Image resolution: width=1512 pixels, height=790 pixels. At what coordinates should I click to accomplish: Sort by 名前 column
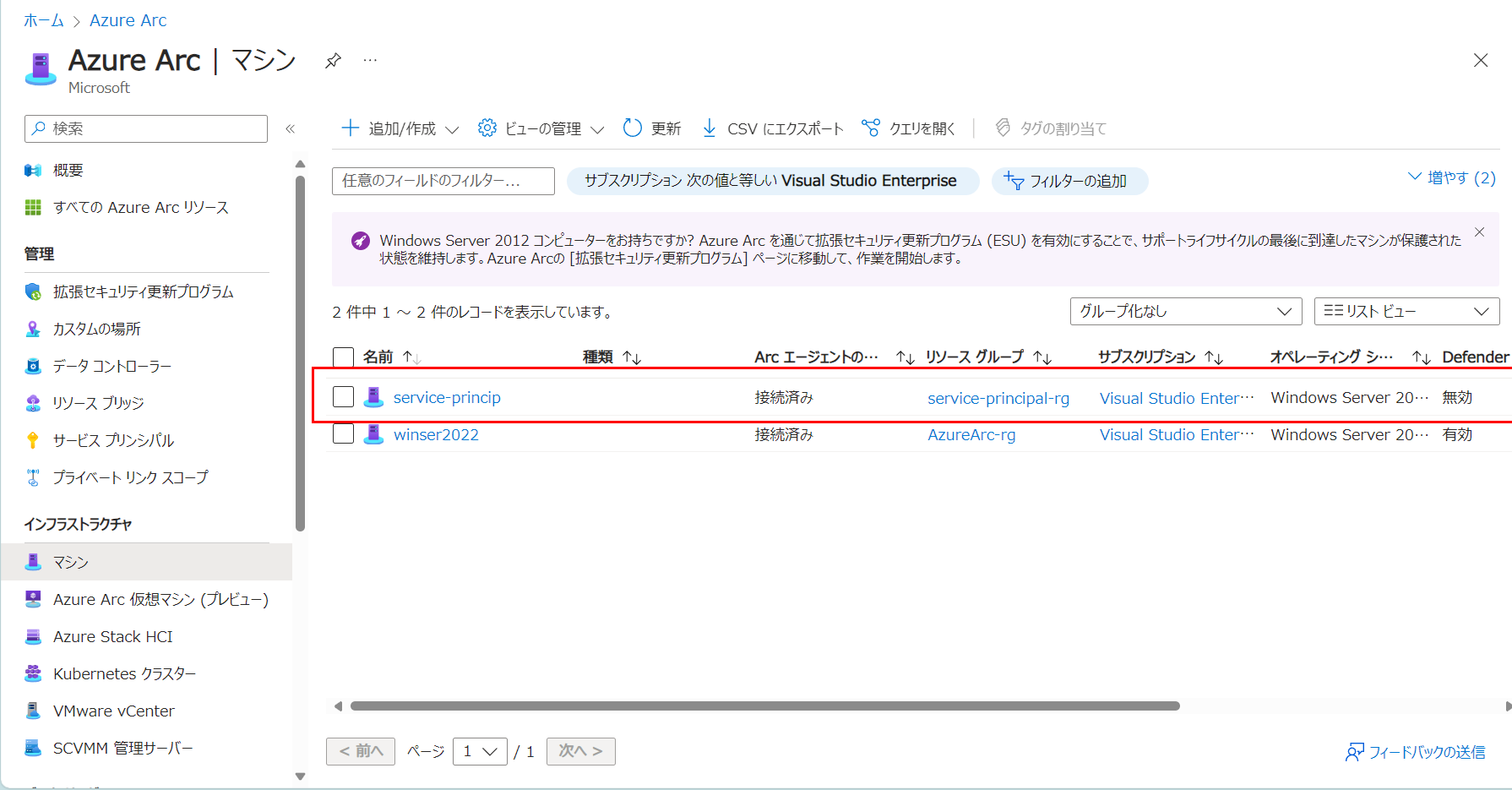coord(393,357)
